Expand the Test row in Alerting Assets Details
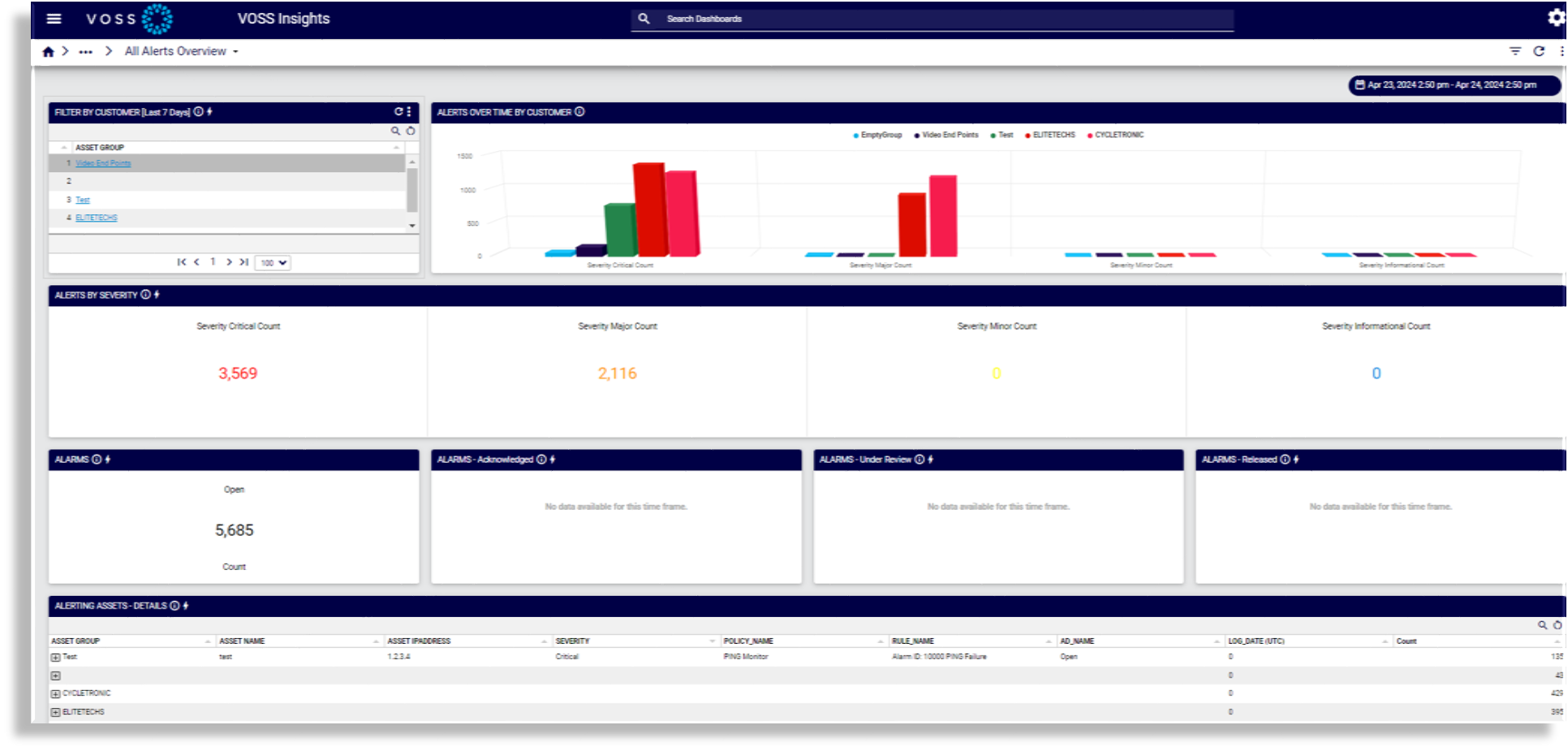The width and height of the screenshot is (1568, 751). [54, 656]
